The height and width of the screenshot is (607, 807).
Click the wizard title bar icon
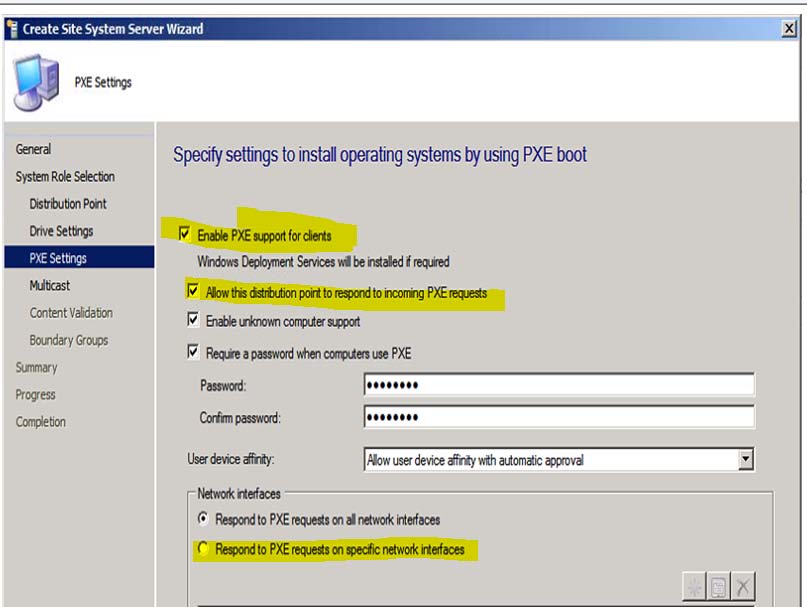point(12,29)
